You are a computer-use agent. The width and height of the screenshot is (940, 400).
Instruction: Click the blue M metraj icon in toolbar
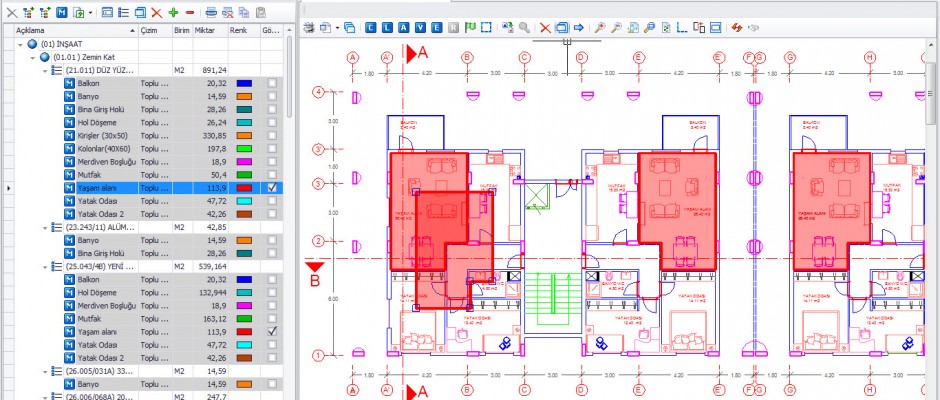(61, 13)
